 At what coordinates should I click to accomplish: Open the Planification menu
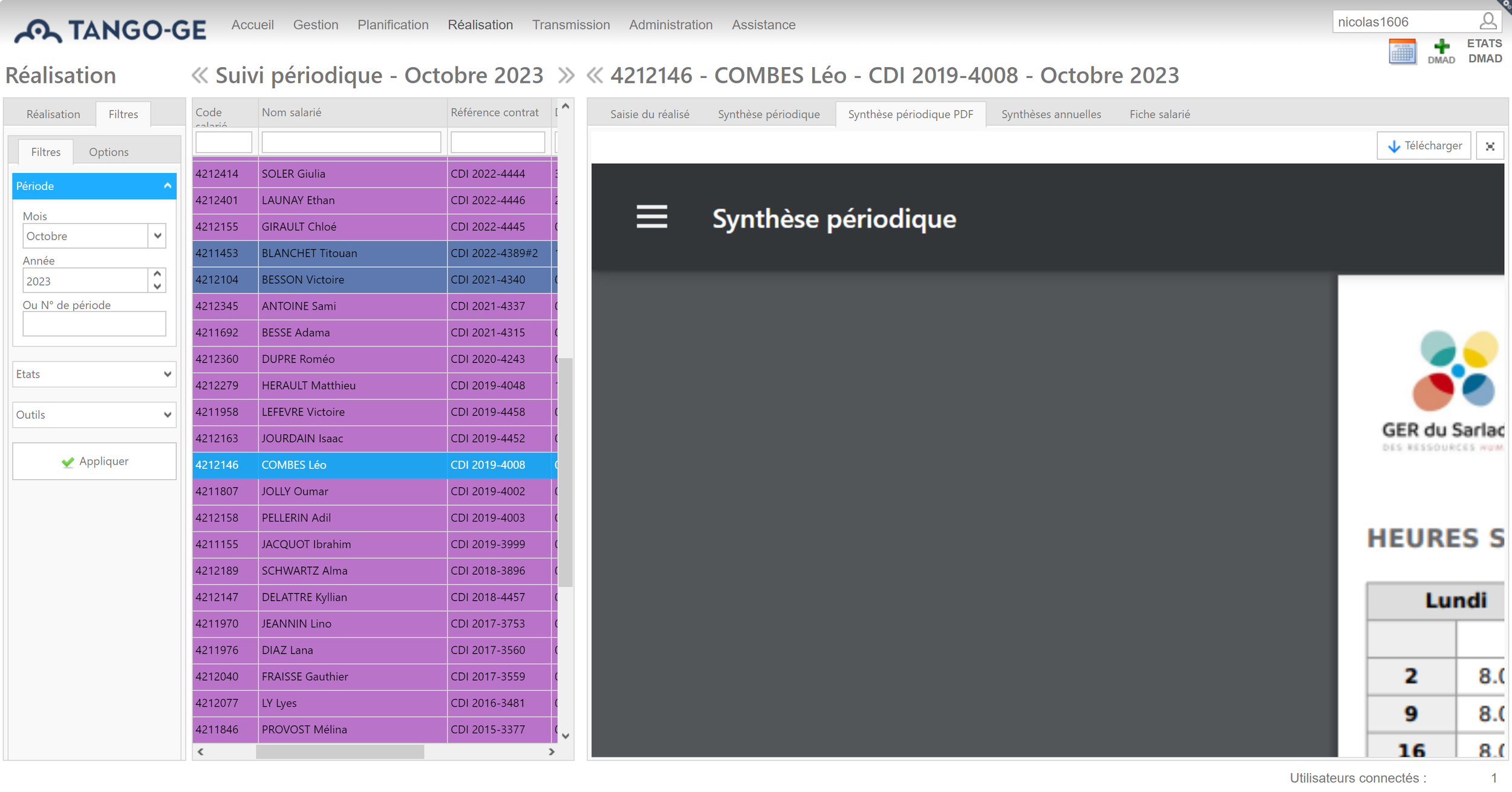click(x=393, y=25)
